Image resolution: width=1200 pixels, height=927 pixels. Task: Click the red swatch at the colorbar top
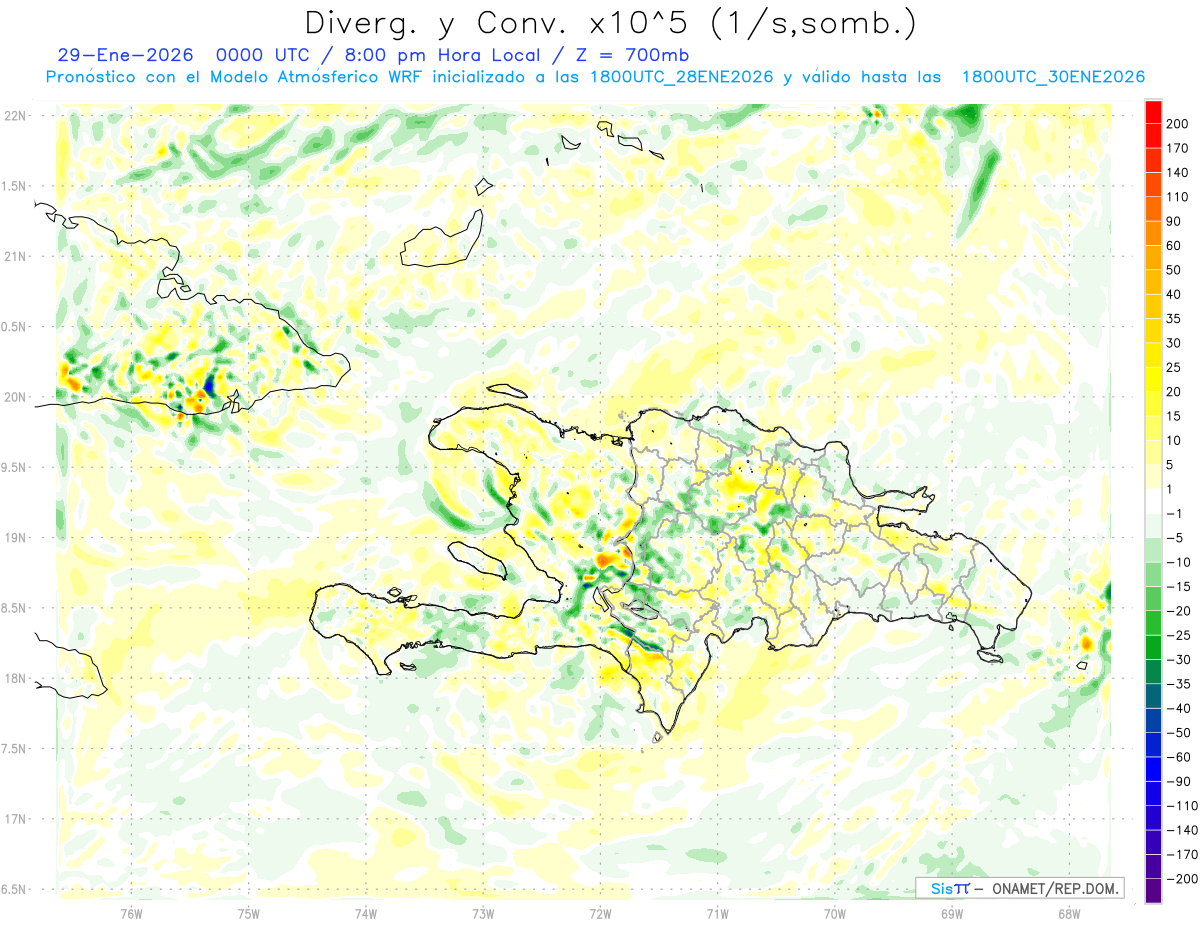coord(1153,110)
